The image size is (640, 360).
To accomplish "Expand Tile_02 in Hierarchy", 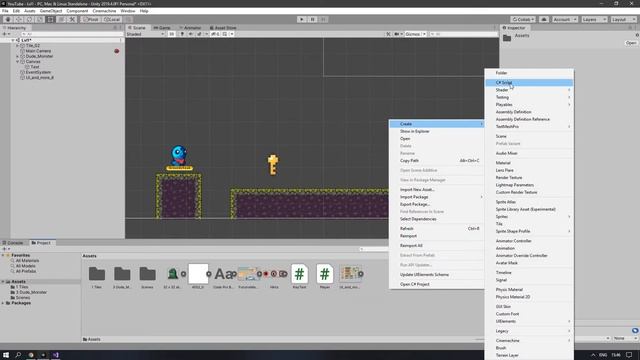I will tap(18, 46).
